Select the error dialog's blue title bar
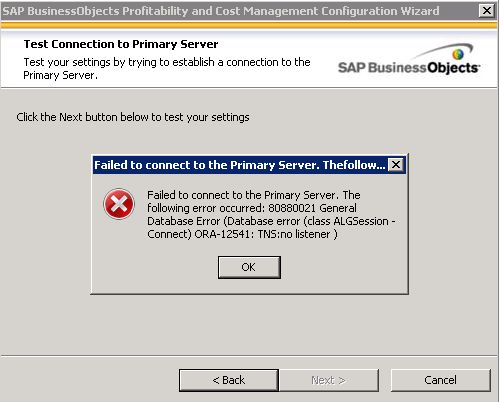 (240, 165)
